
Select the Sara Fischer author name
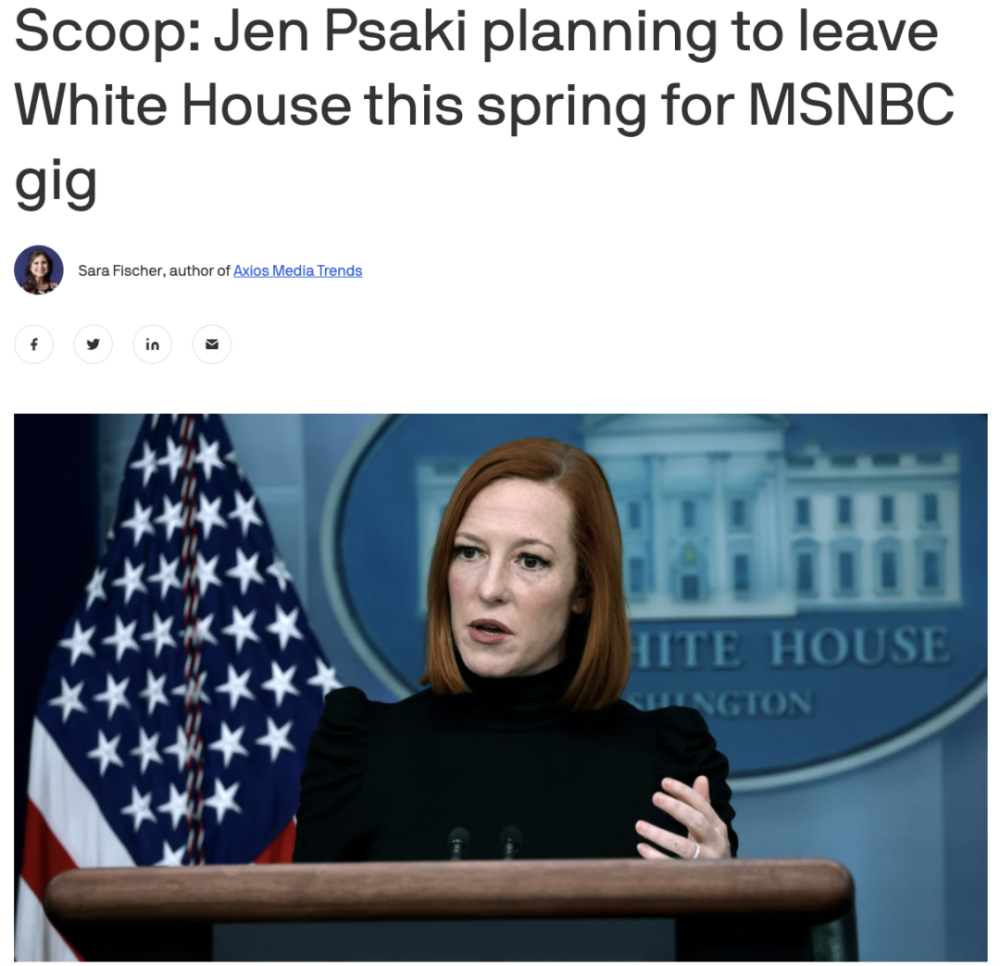coord(122,270)
